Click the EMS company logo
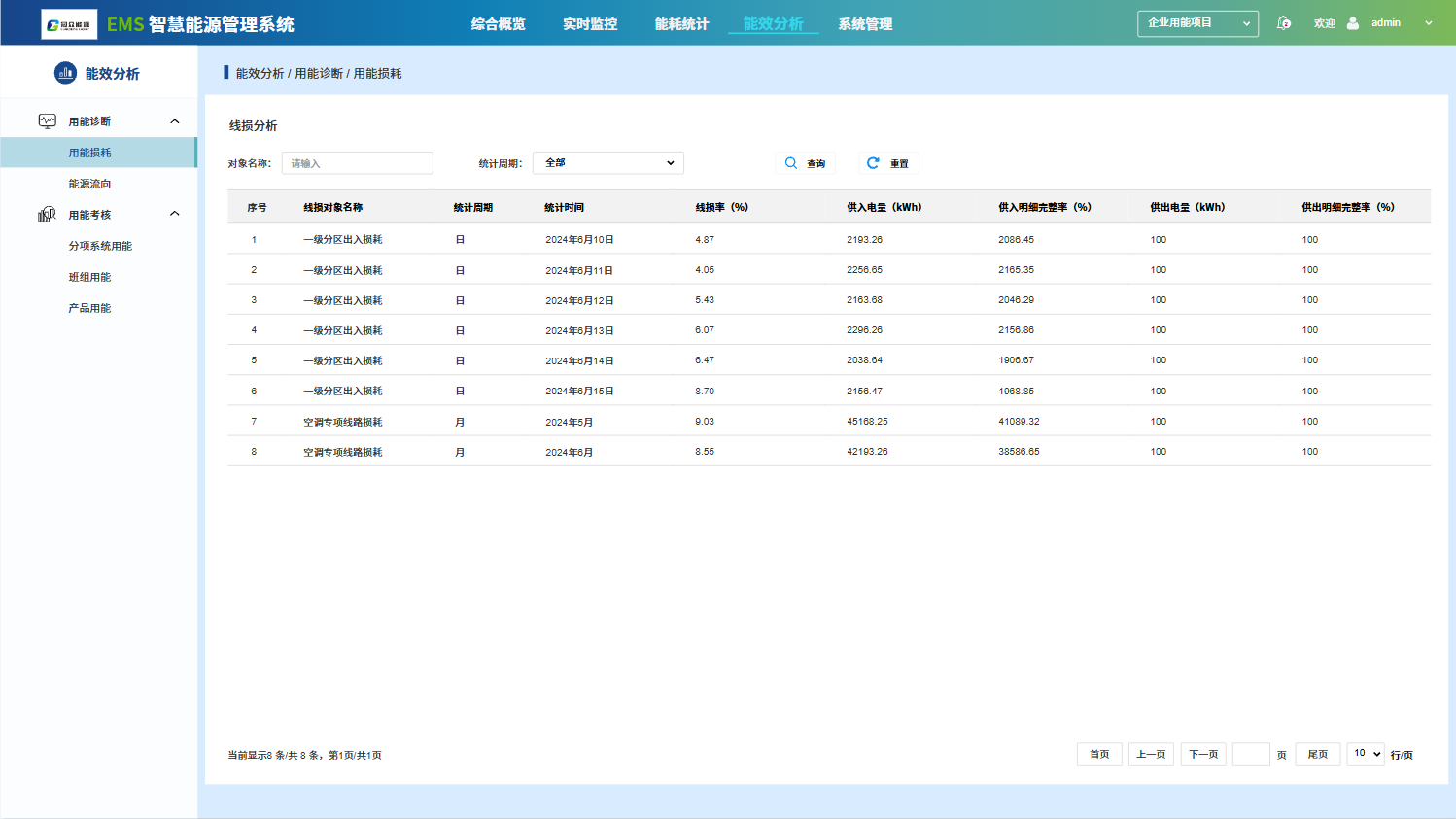This screenshot has width=1456, height=819. [x=69, y=24]
